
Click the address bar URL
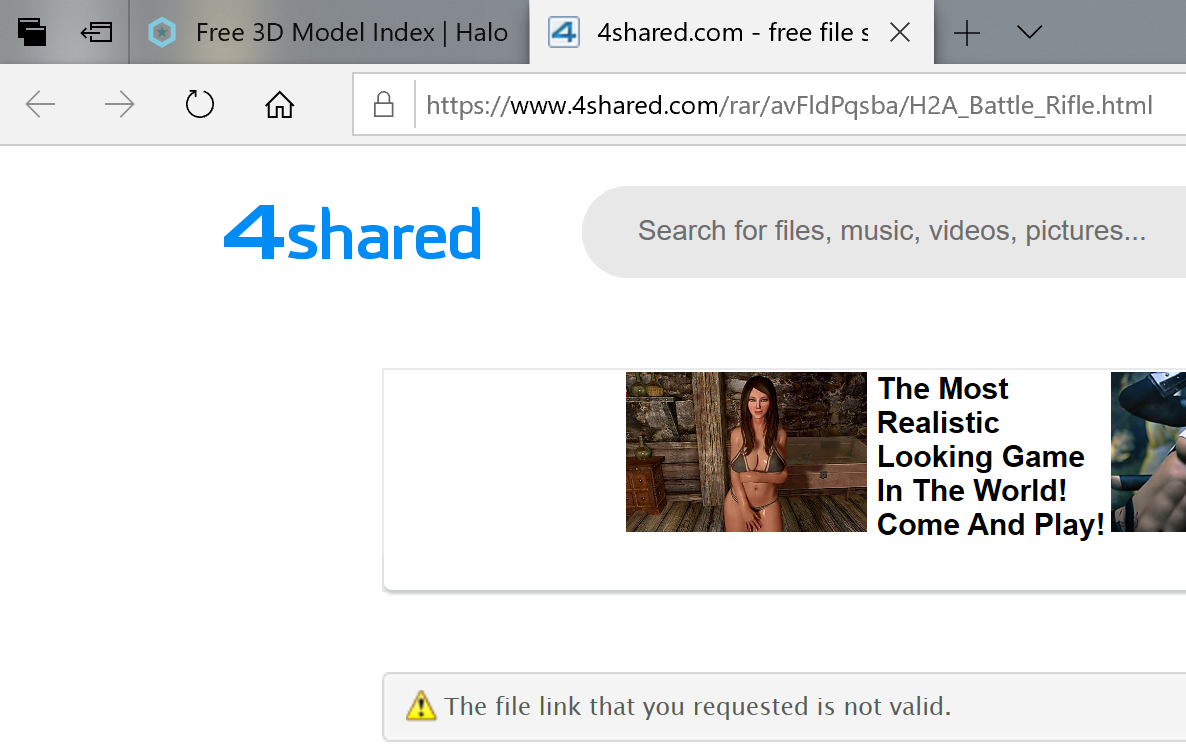click(x=789, y=105)
